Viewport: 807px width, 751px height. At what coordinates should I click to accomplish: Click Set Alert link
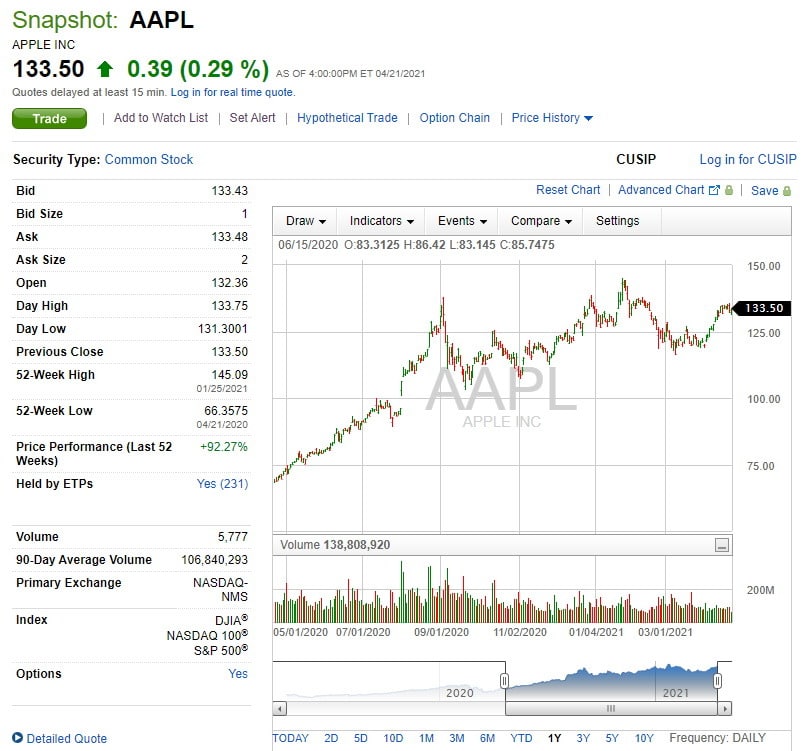pyautogui.click(x=252, y=118)
